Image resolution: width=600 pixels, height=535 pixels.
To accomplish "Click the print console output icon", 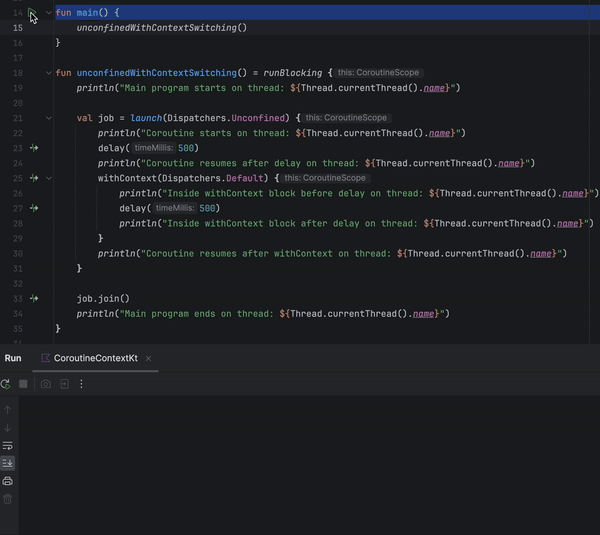I will tap(8, 481).
